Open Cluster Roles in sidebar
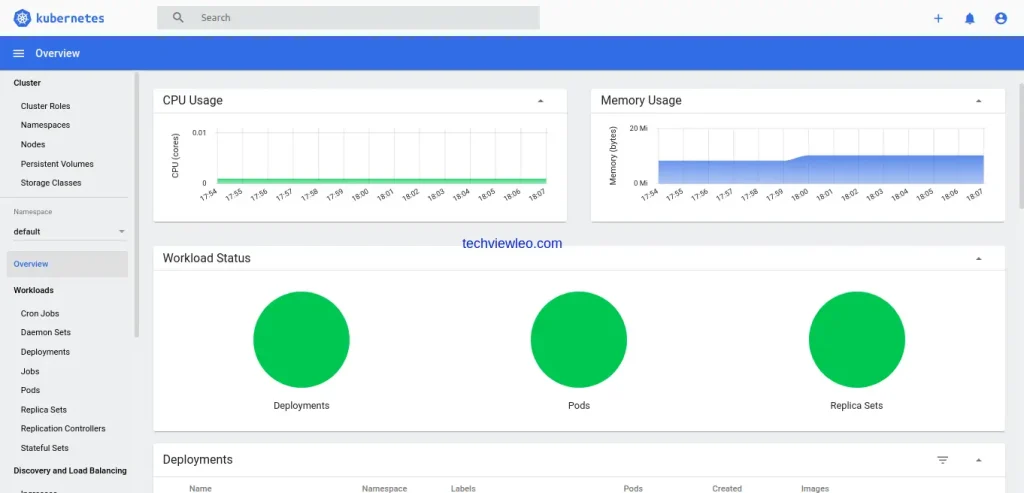The height and width of the screenshot is (493, 1024). (45, 106)
